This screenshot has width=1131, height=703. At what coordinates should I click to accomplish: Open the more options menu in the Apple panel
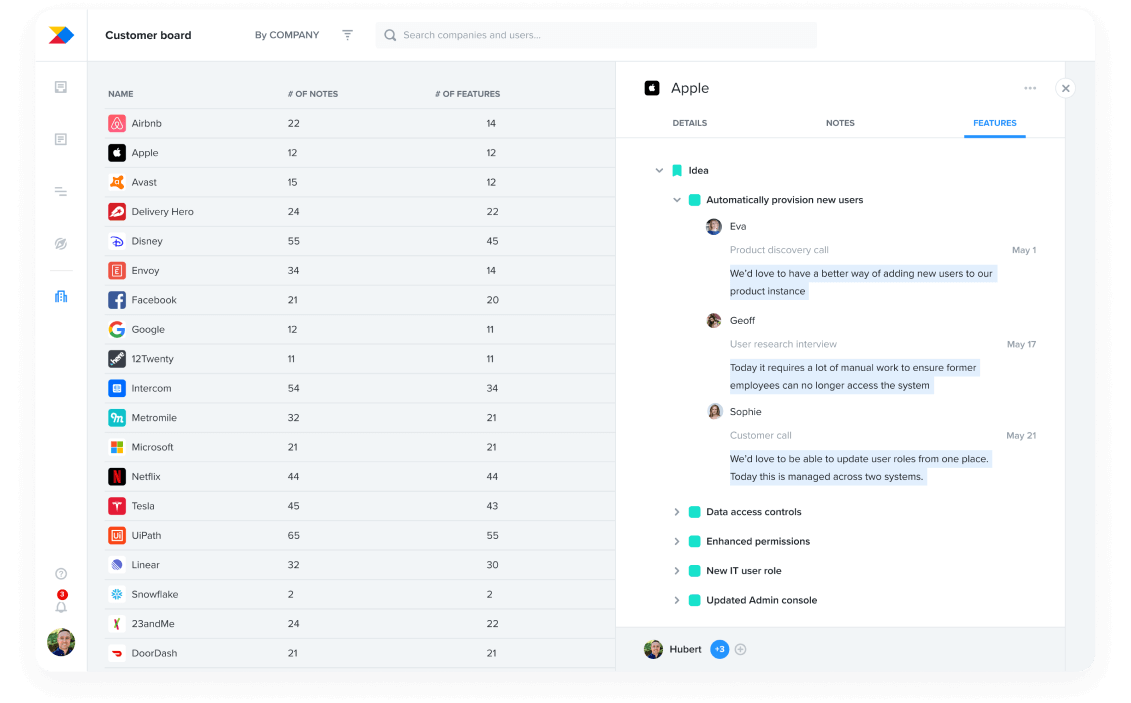coord(1030,88)
